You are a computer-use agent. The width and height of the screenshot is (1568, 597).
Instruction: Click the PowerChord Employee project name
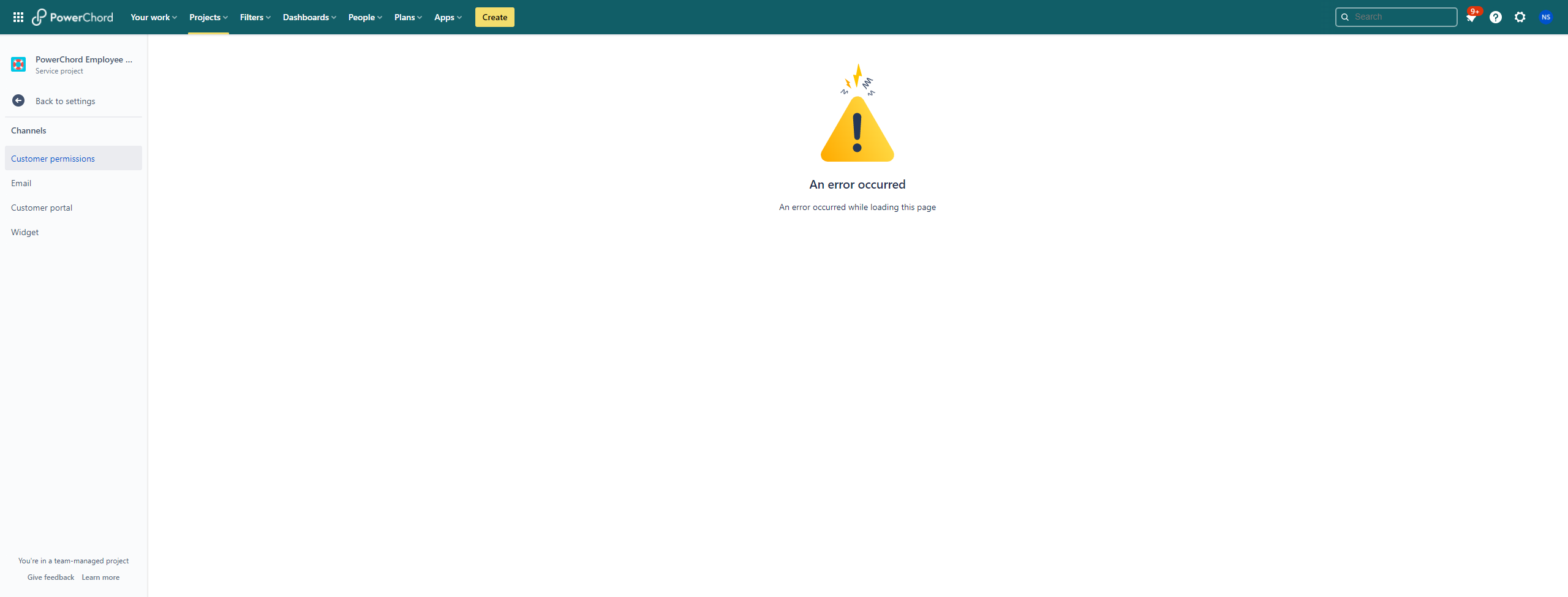click(84, 59)
